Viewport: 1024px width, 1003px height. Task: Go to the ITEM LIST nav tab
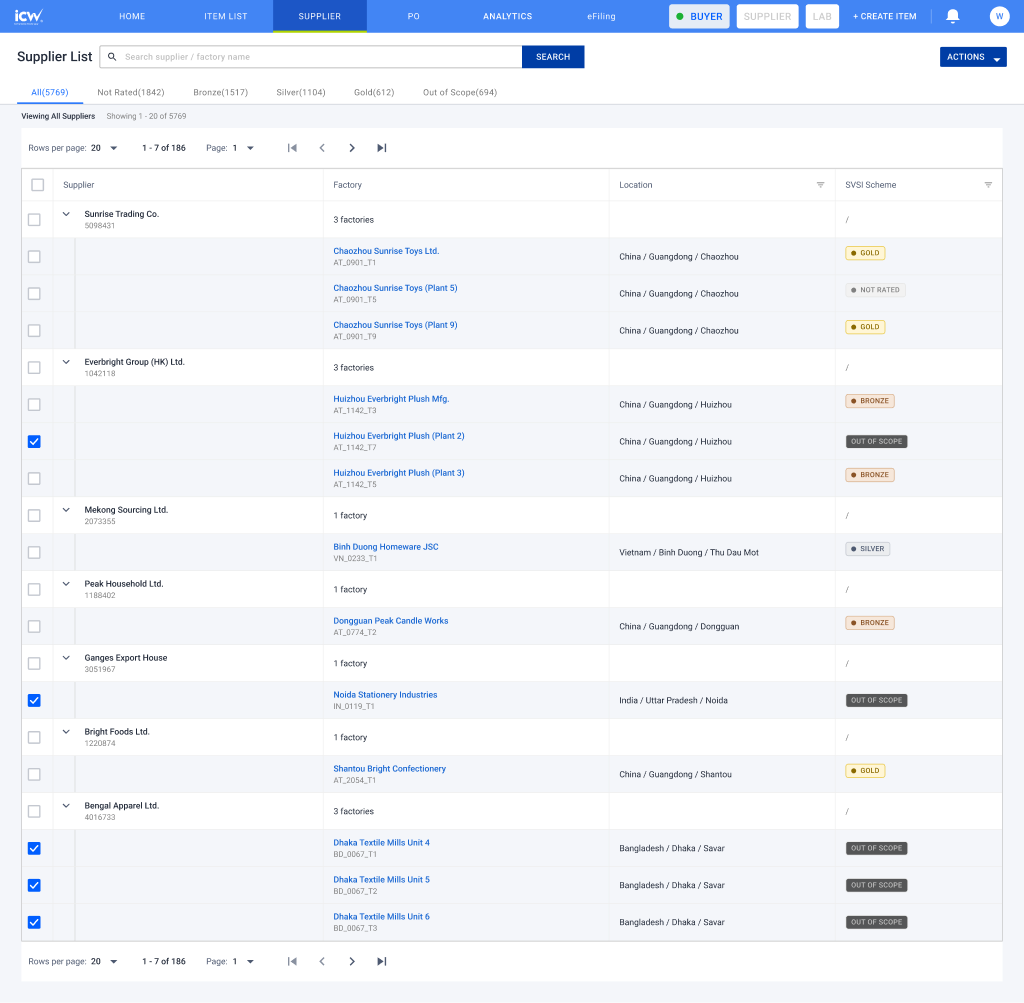[x=225, y=16]
